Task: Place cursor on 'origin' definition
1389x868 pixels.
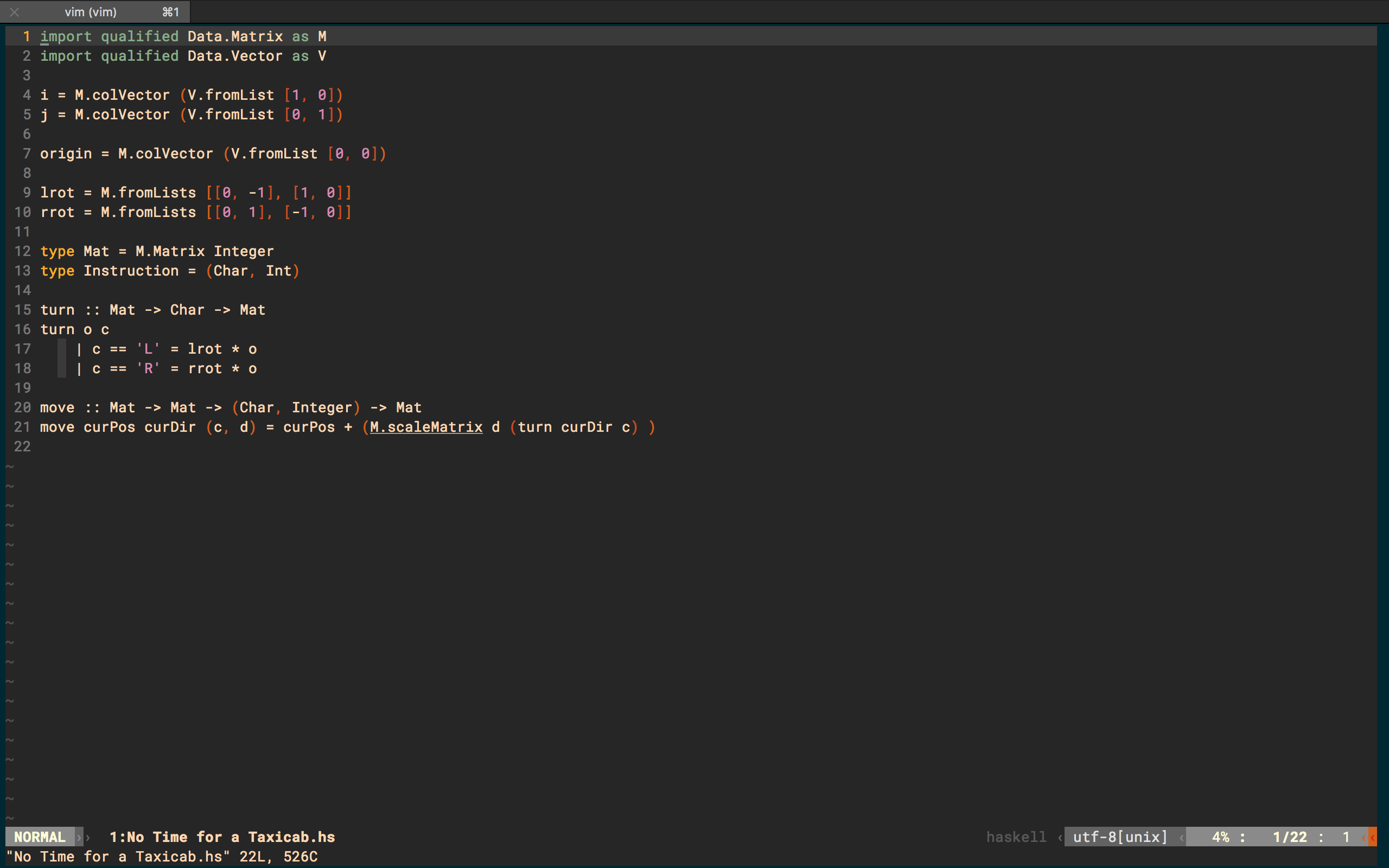Action: tap(66, 154)
